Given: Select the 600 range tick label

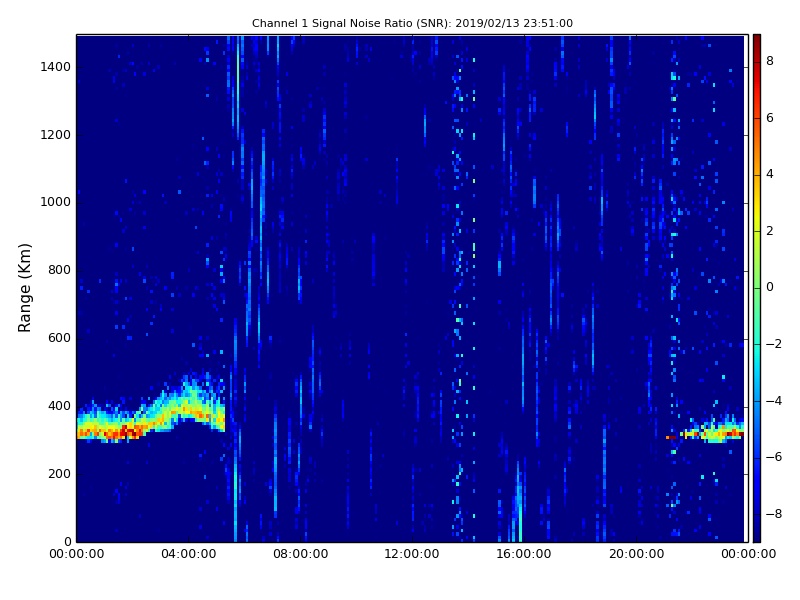Looking at the screenshot, I should [x=58, y=338].
